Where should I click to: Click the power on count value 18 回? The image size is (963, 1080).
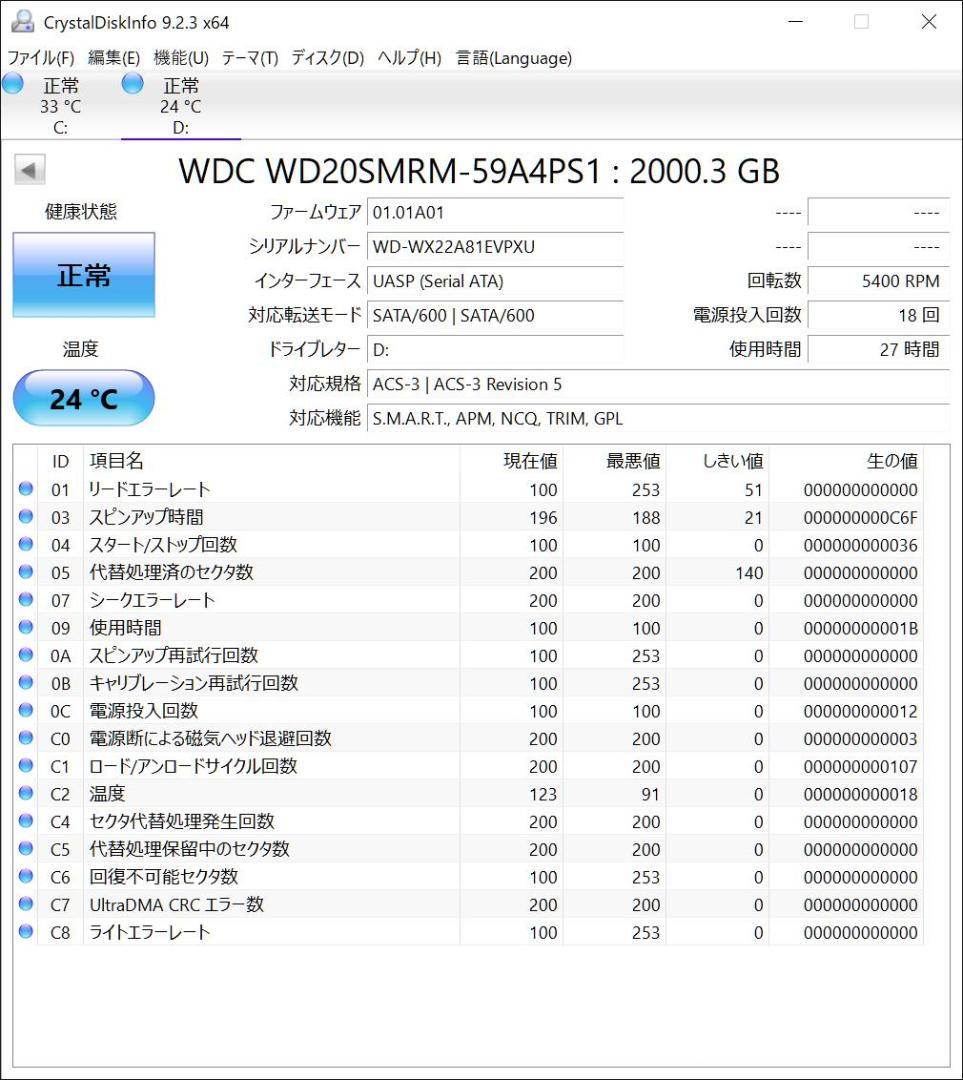tap(878, 315)
